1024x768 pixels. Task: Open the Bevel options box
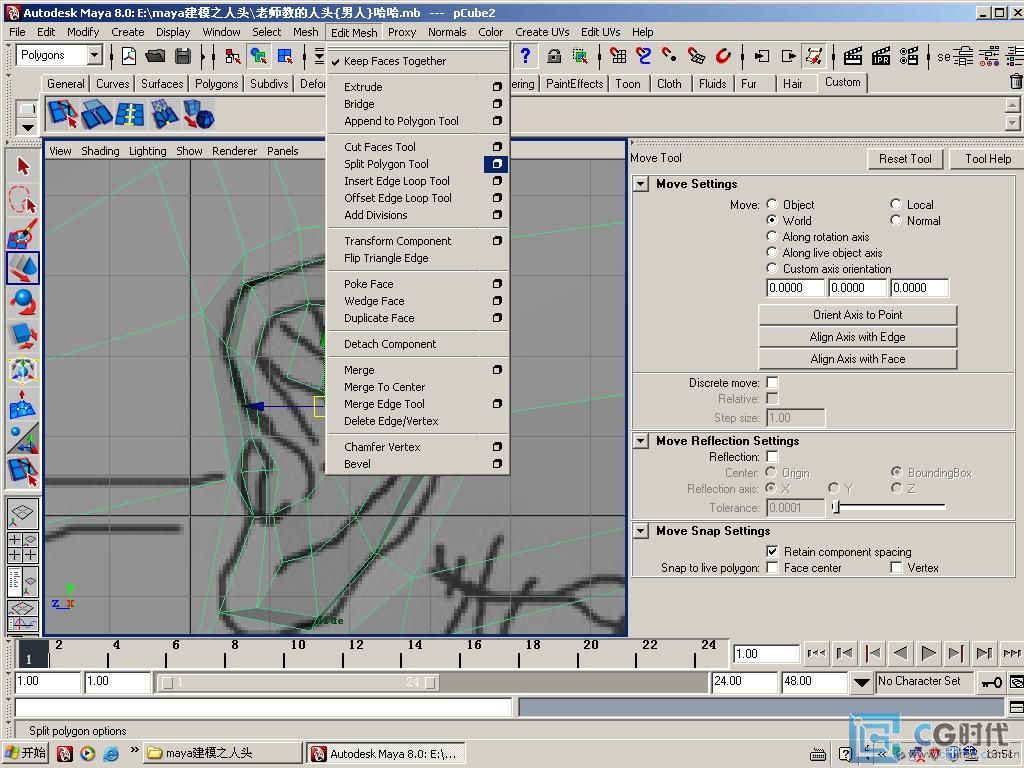click(497, 464)
